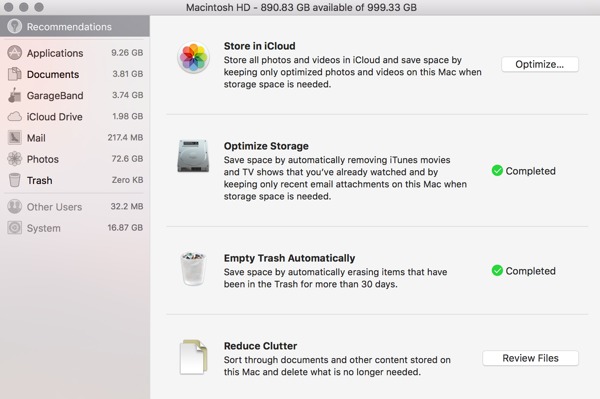Click the Completed status for Empty Trash Automatically

click(523, 271)
